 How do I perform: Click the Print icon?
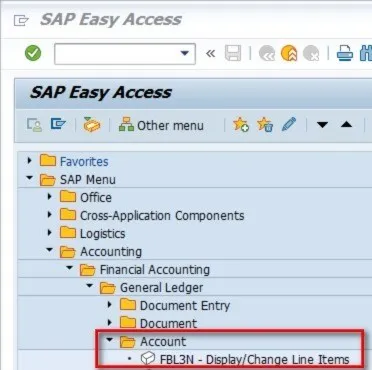tap(345, 53)
